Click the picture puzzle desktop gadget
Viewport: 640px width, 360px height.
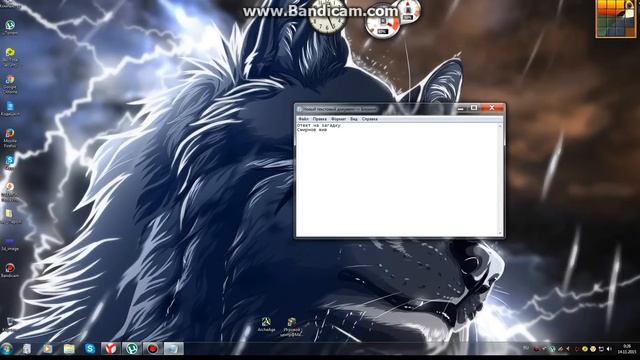point(616,18)
